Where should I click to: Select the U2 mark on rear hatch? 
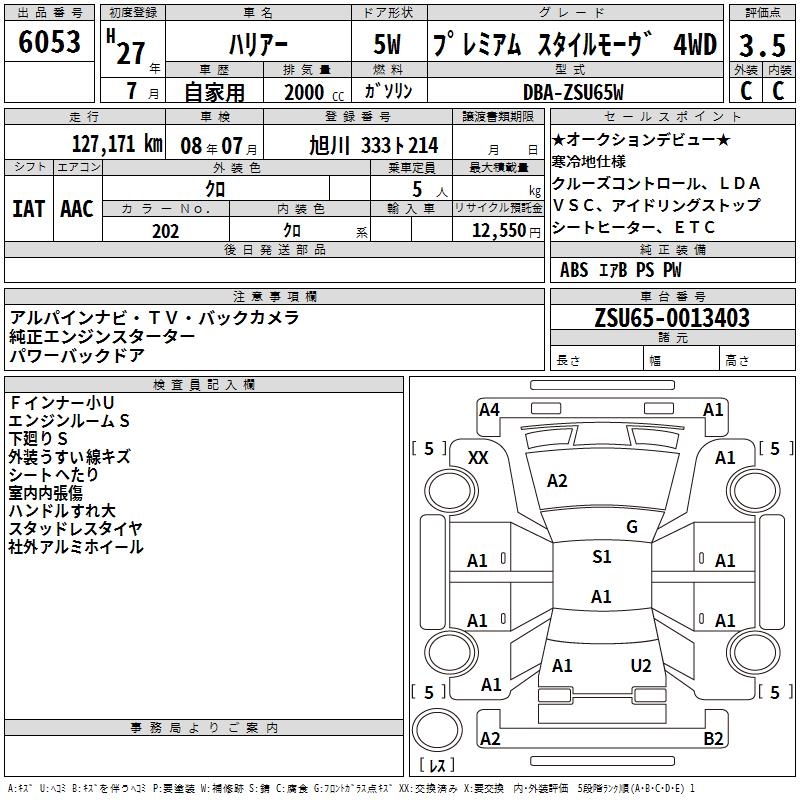pos(641,666)
